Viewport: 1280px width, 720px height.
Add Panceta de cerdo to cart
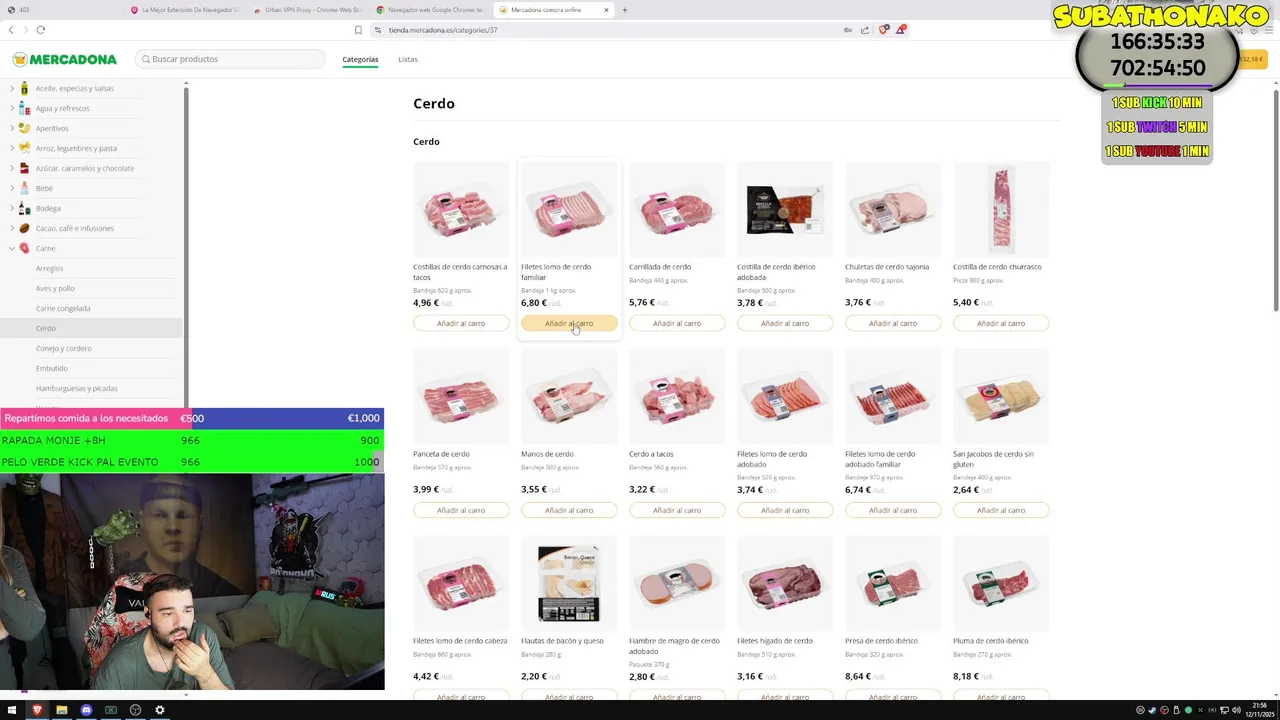pyautogui.click(x=461, y=510)
